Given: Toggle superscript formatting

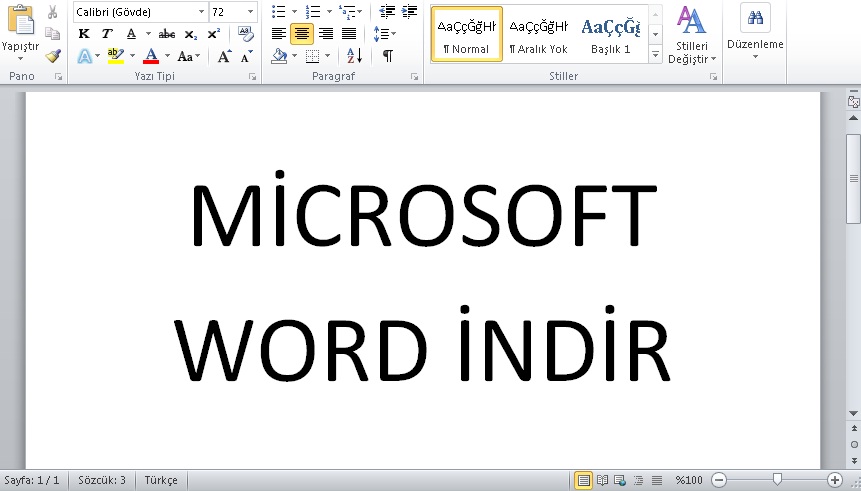Looking at the screenshot, I should tap(214, 34).
